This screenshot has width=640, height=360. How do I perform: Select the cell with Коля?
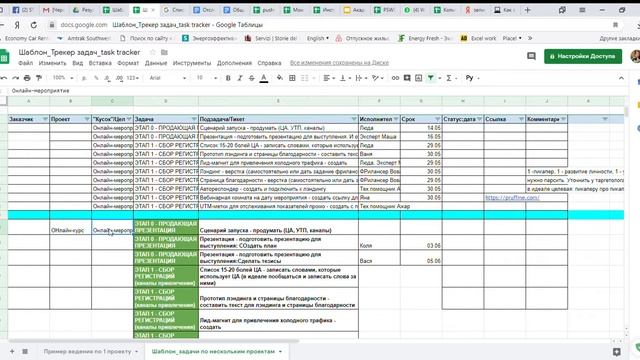pyautogui.click(x=379, y=242)
